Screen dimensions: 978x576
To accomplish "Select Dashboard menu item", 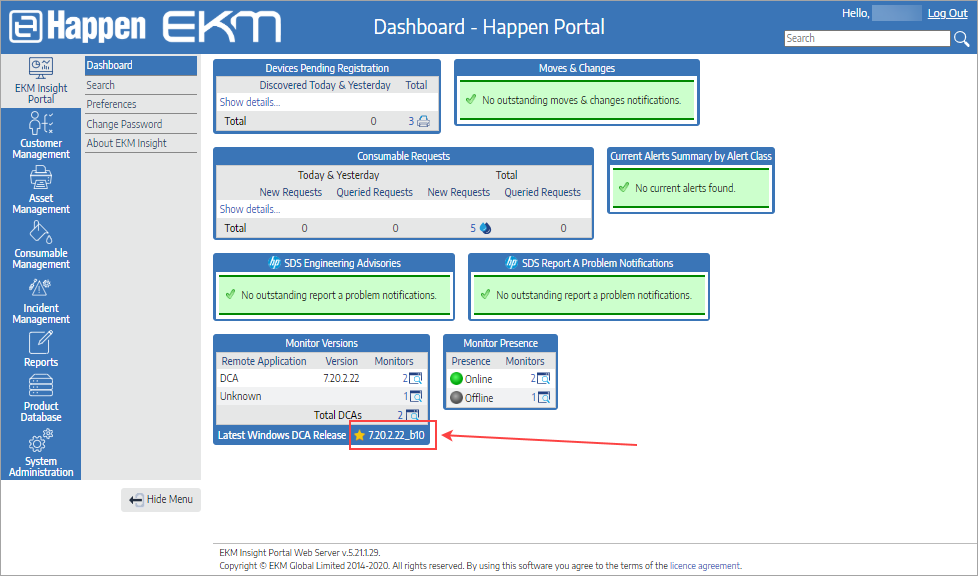I will point(140,66).
